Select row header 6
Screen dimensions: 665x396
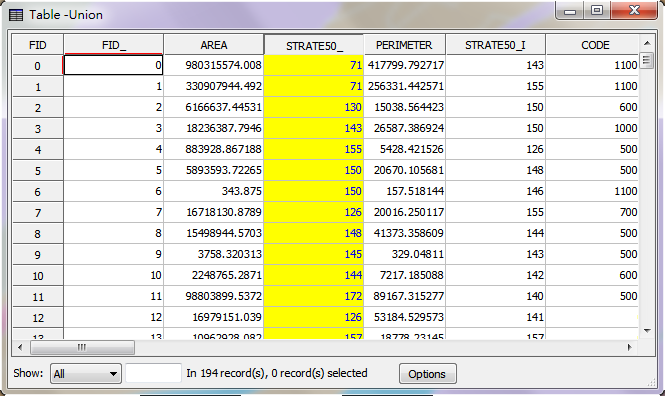pyautogui.click(x=38, y=192)
